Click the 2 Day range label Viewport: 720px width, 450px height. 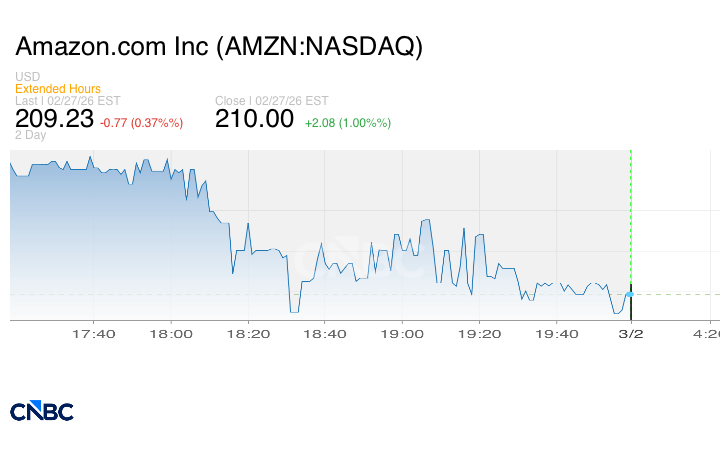coord(30,135)
